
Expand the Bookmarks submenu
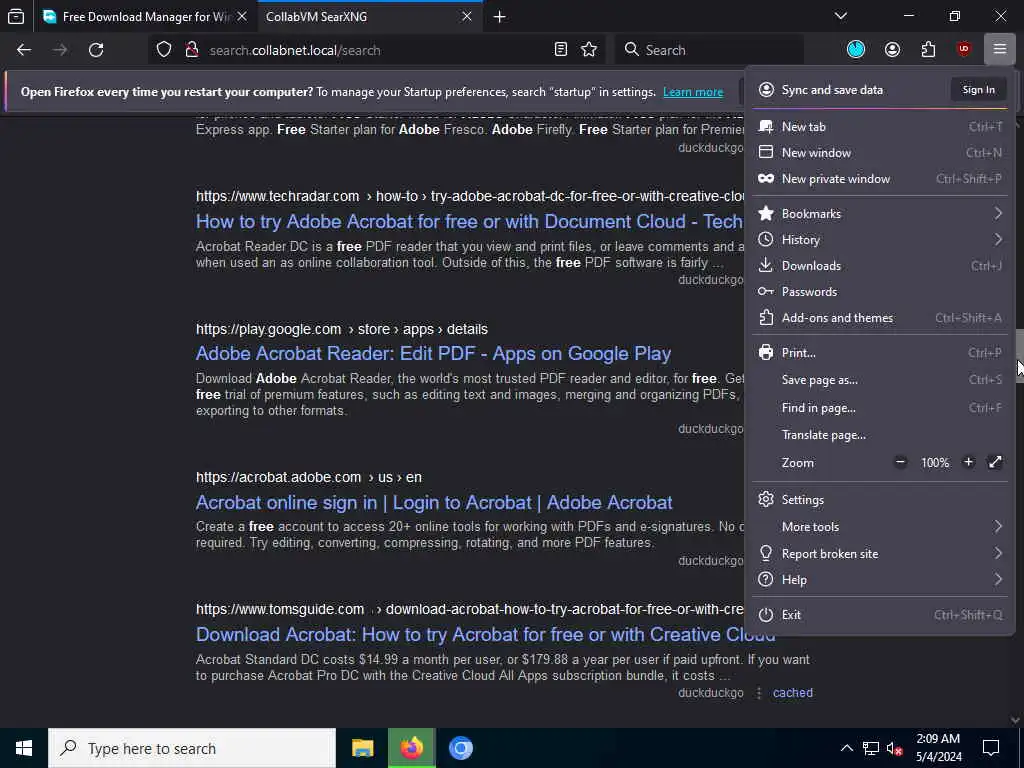click(x=880, y=214)
